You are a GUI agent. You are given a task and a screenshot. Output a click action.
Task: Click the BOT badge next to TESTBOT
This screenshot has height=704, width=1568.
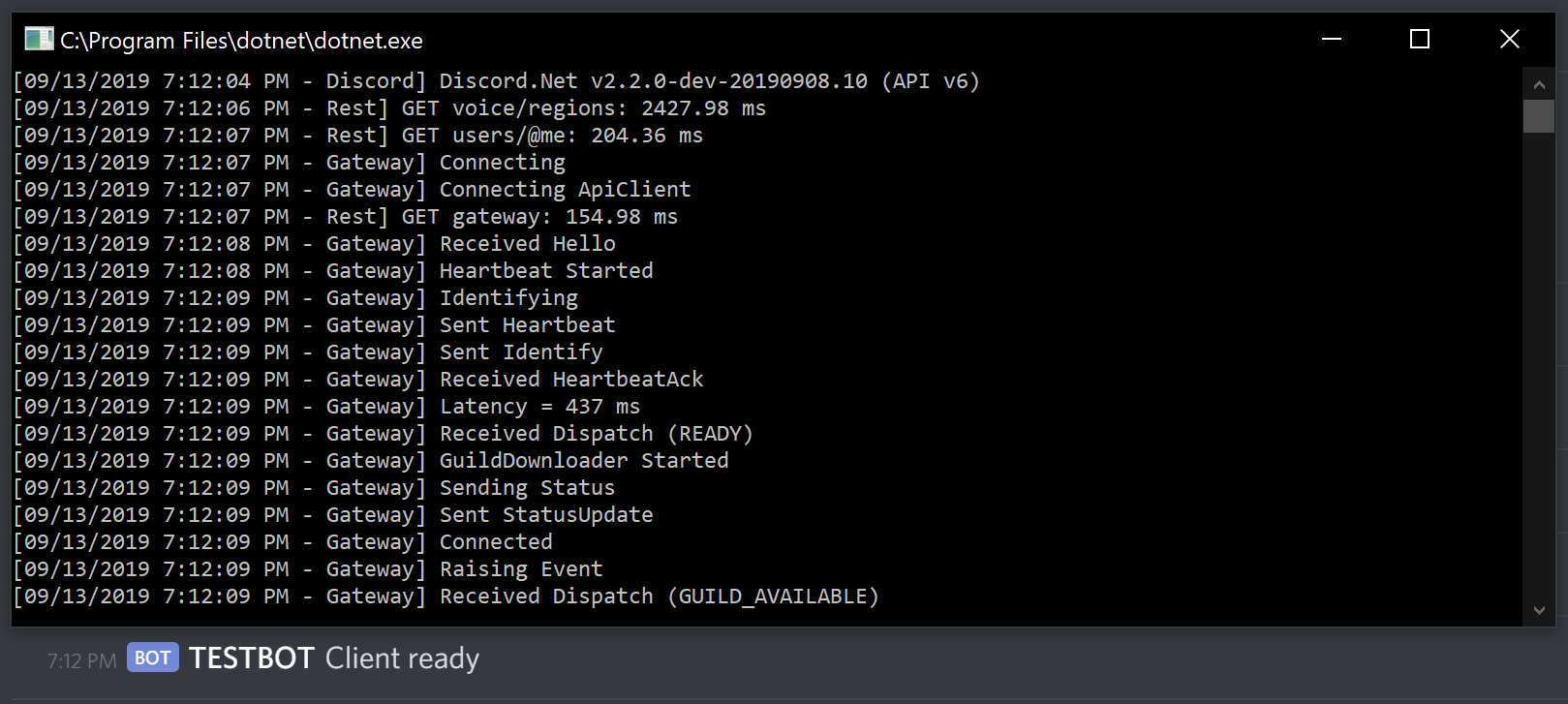152,658
